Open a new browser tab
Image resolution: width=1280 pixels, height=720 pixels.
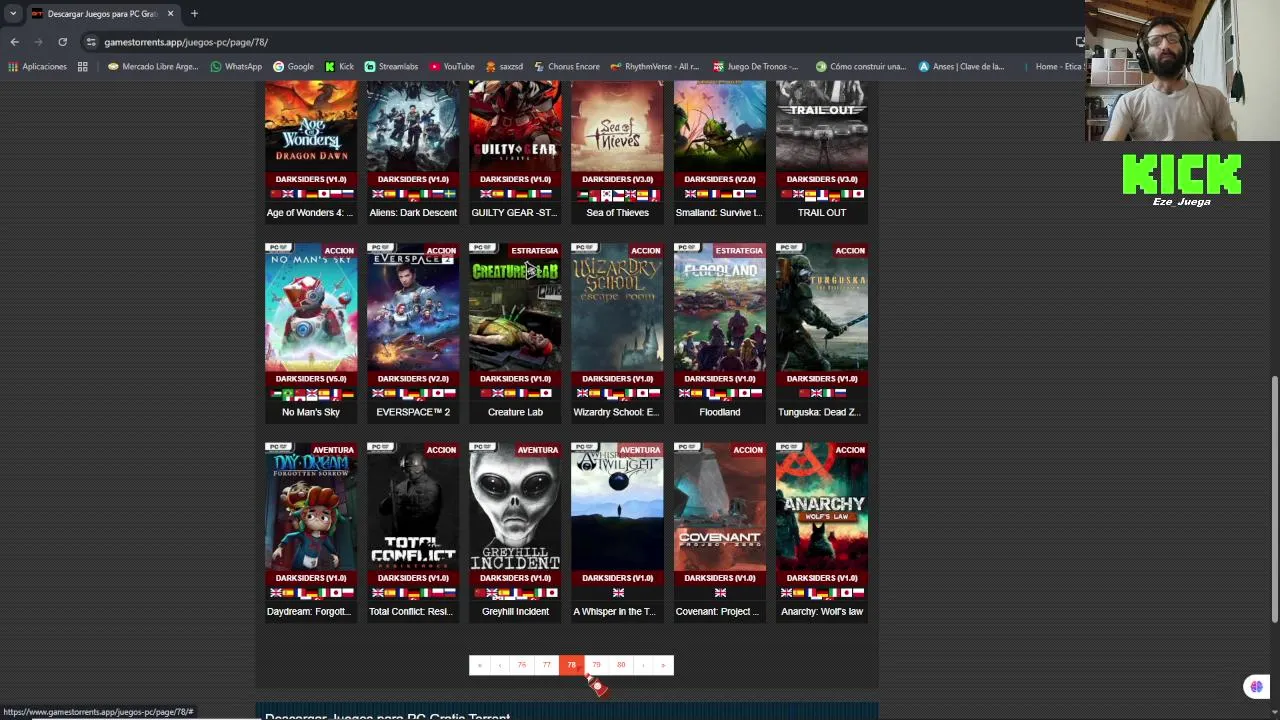tap(194, 14)
